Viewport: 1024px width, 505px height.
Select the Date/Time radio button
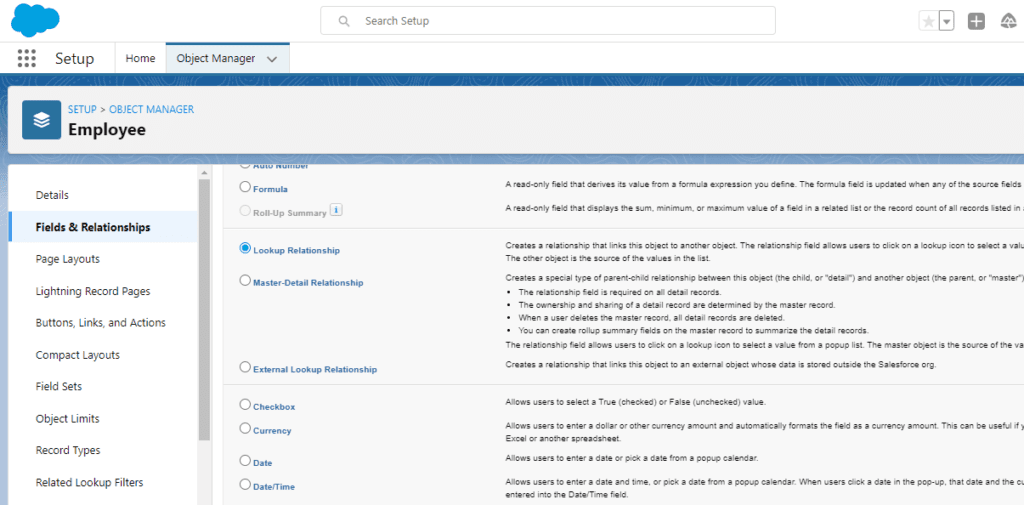245,485
